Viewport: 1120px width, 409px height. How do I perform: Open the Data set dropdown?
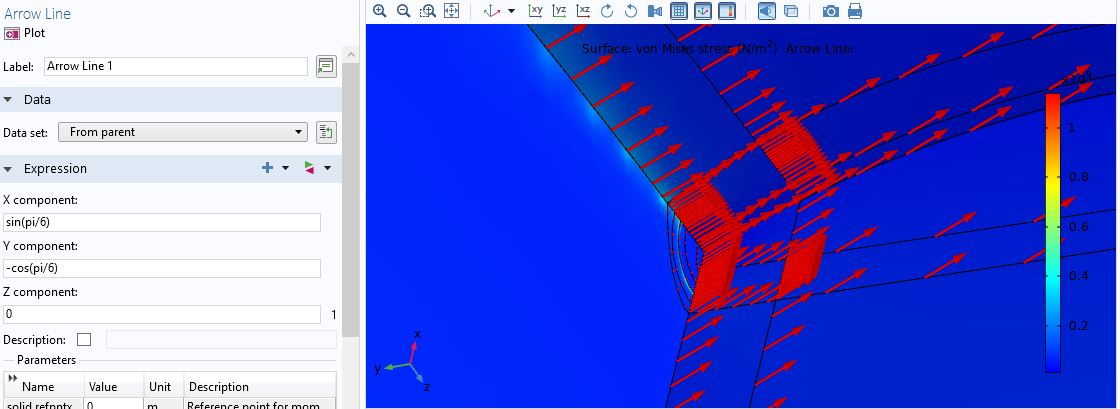pyautogui.click(x=183, y=132)
